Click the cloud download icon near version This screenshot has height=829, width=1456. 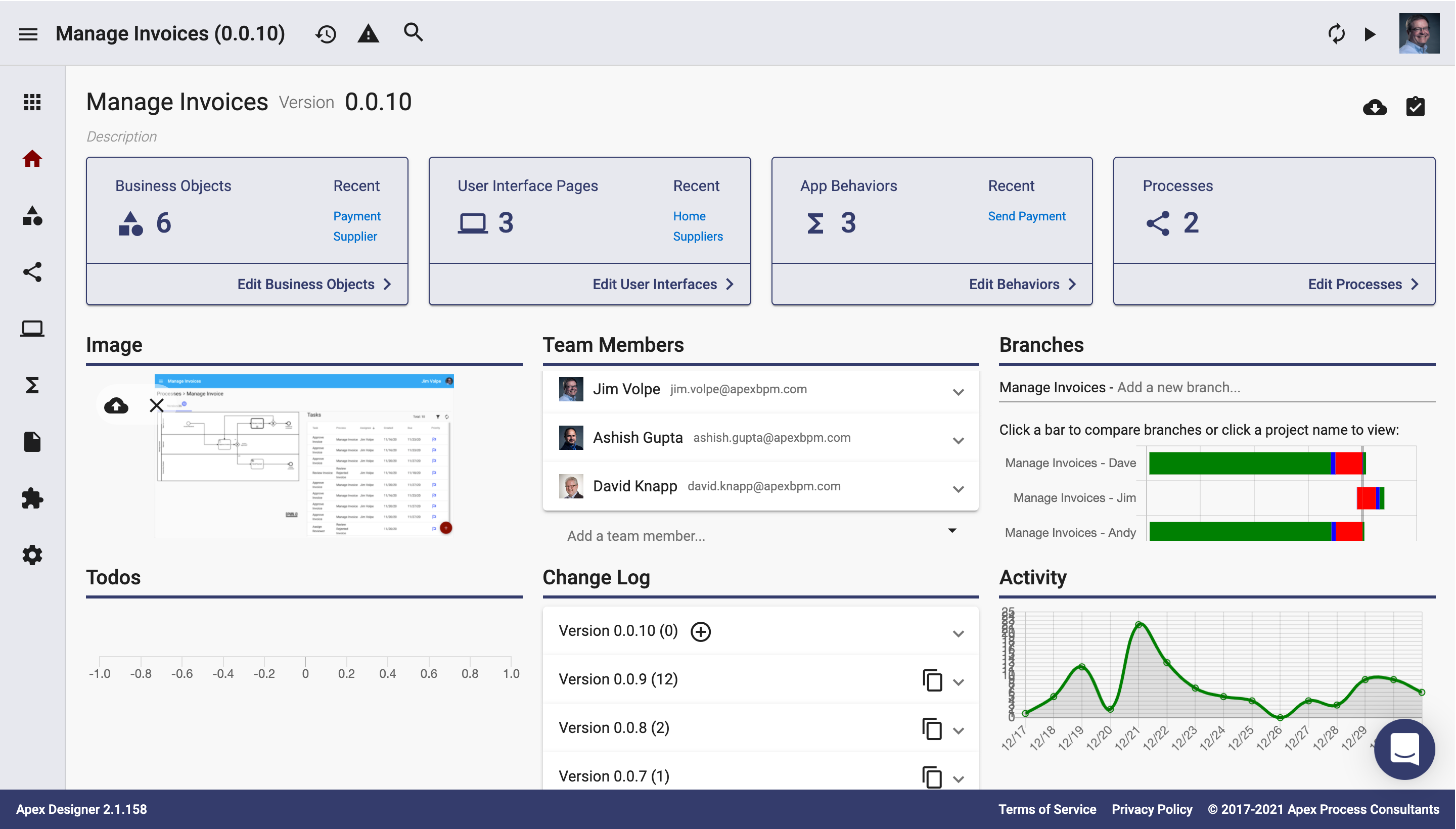1375,107
